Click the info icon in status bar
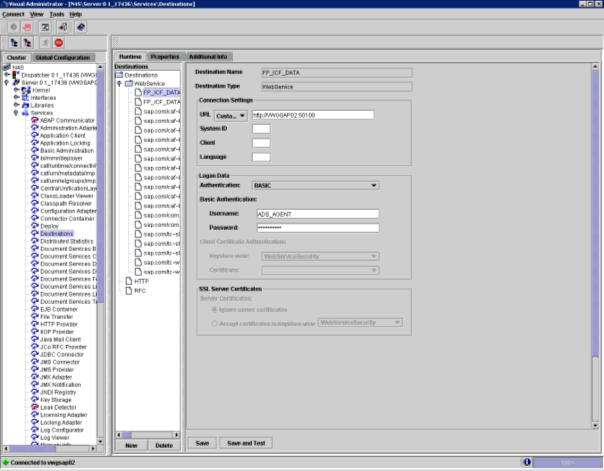The image size is (604, 471). (x=527, y=462)
